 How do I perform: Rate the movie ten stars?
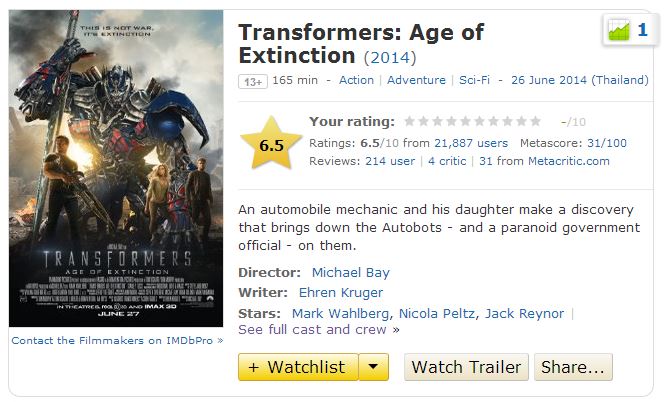click(535, 121)
